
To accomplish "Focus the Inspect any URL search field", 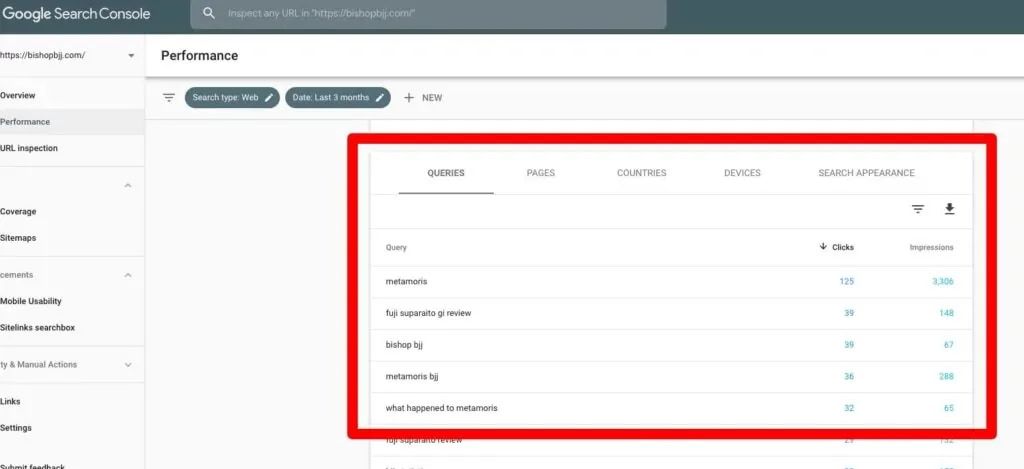I will pyautogui.click(x=428, y=14).
